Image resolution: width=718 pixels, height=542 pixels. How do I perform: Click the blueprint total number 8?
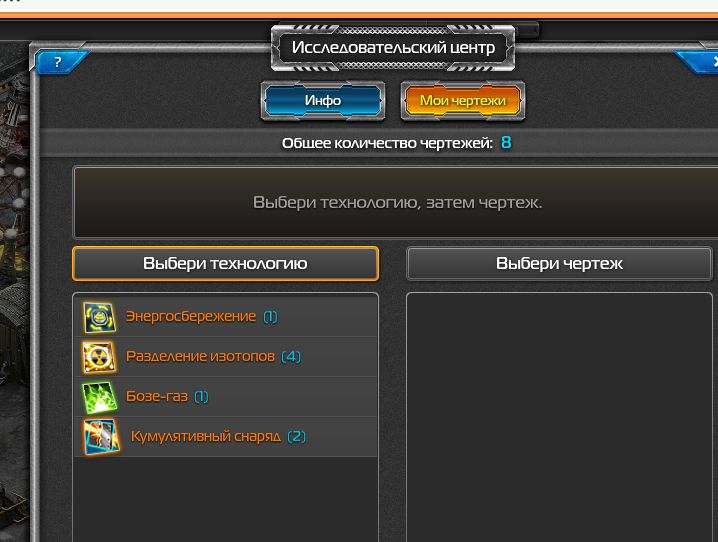[x=506, y=142]
